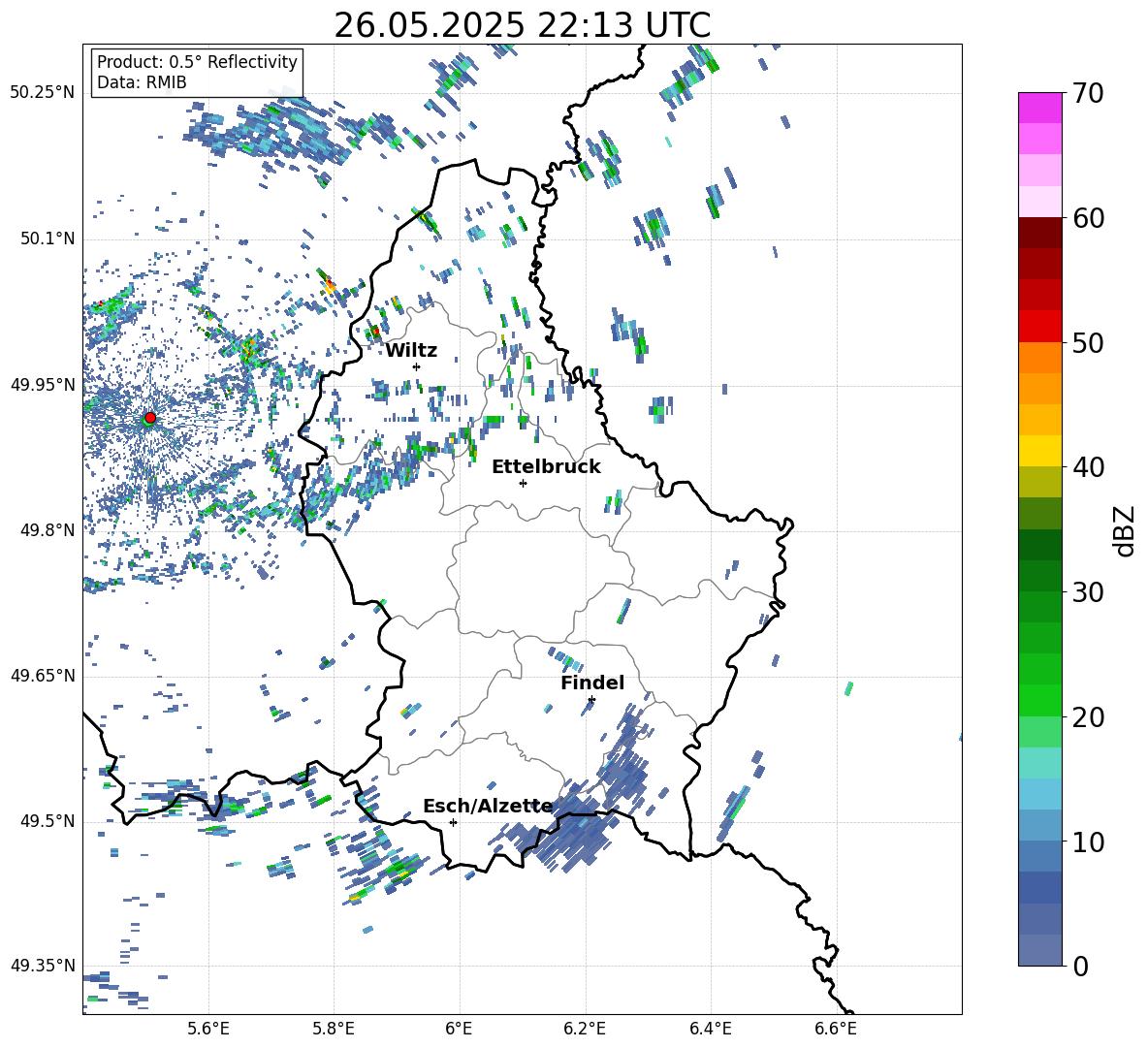Click the timestamp title 26.05.2025 22:13 UTC
1148x1048 pixels.
(x=522, y=25)
